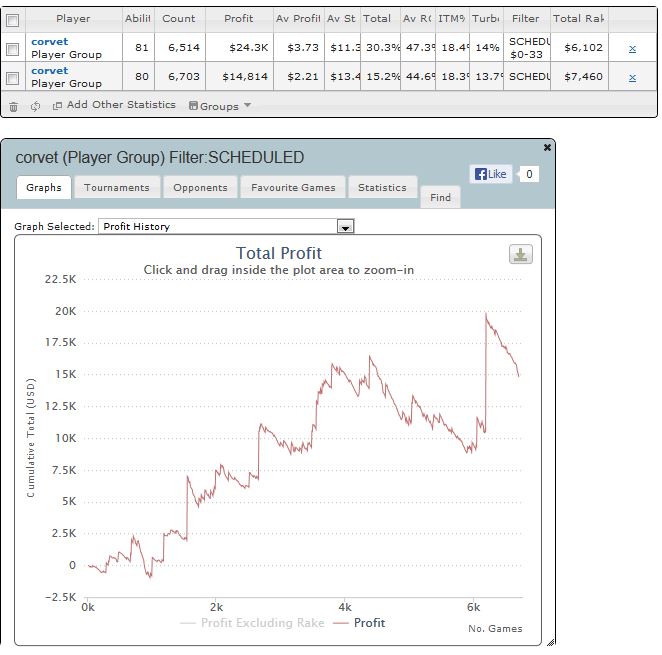Download the Total Profit chart
Viewport: 662px width, 655px height.
pos(520,255)
